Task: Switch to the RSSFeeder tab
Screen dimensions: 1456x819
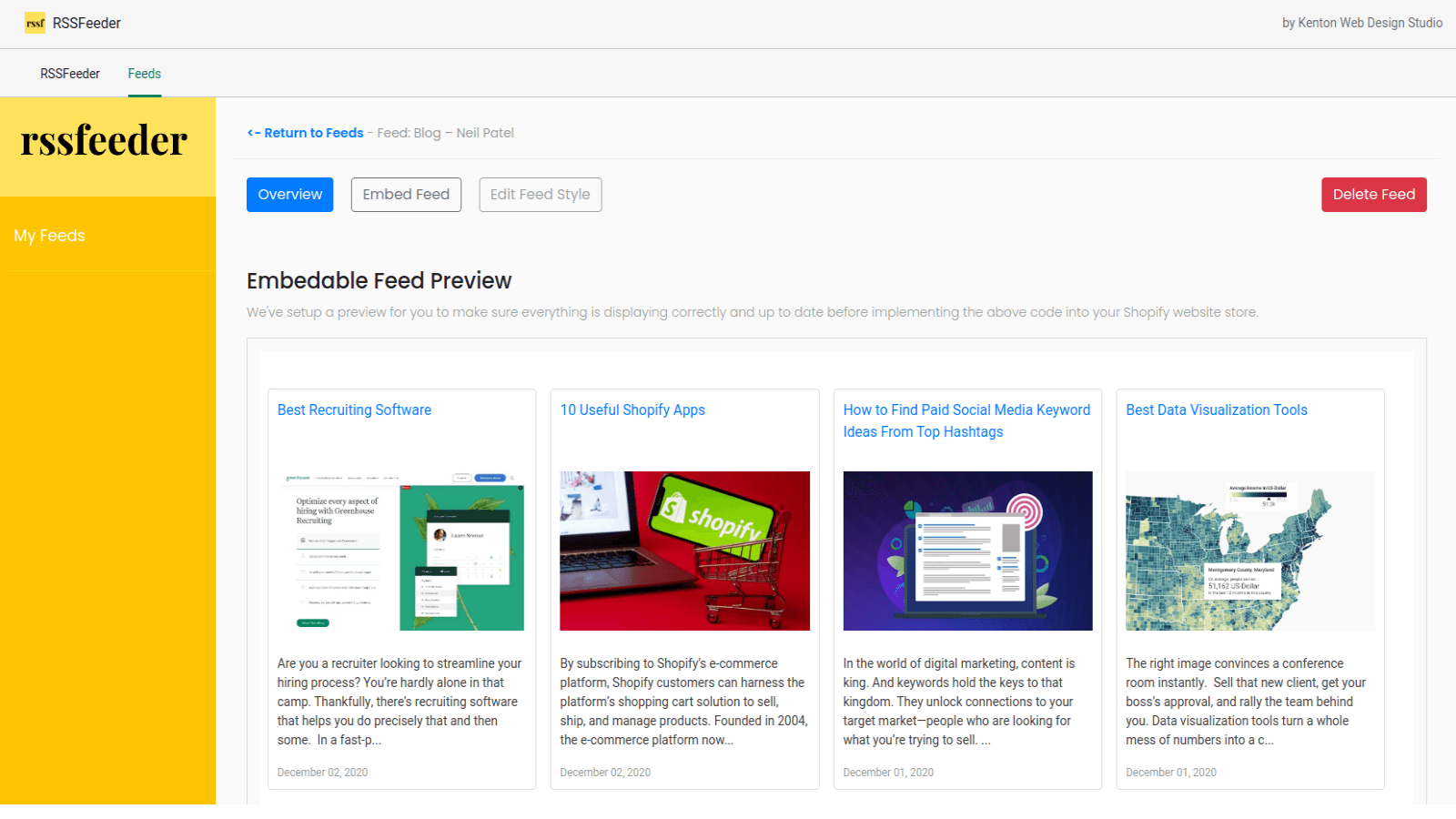Action: coord(69,74)
